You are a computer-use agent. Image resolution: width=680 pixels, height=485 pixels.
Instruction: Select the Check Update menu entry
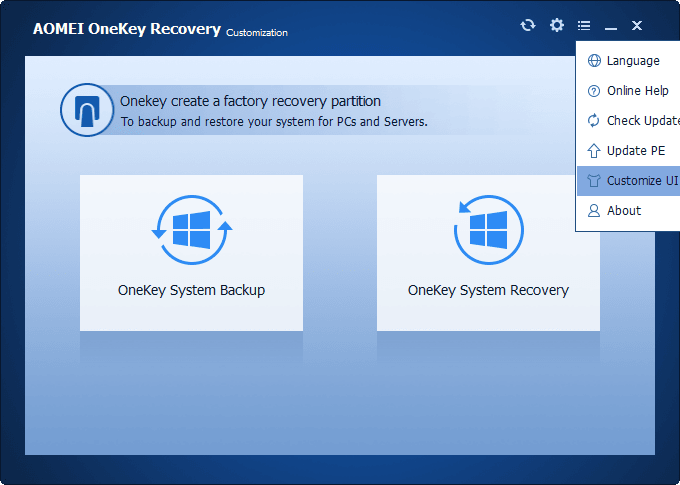click(x=642, y=121)
